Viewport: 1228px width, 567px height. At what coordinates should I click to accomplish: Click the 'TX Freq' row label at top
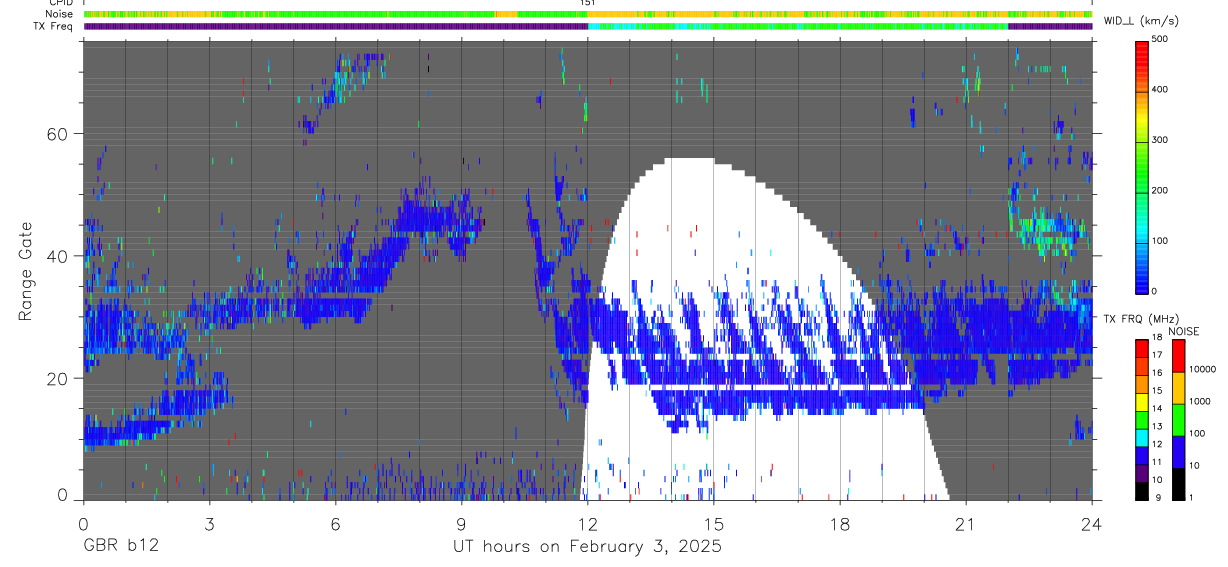[54, 26]
